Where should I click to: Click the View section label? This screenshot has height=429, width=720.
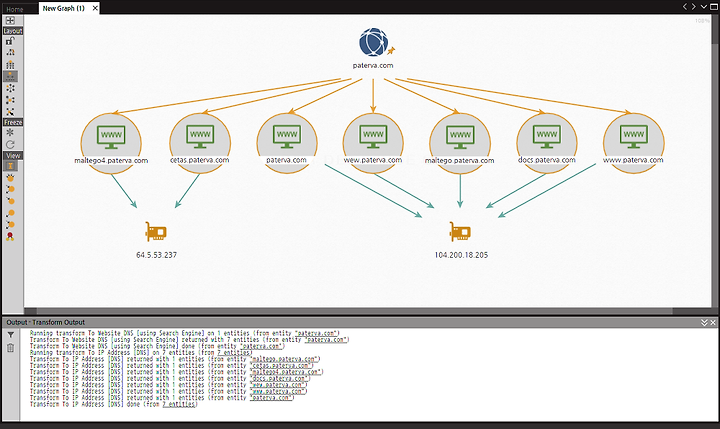pyautogui.click(x=13, y=156)
